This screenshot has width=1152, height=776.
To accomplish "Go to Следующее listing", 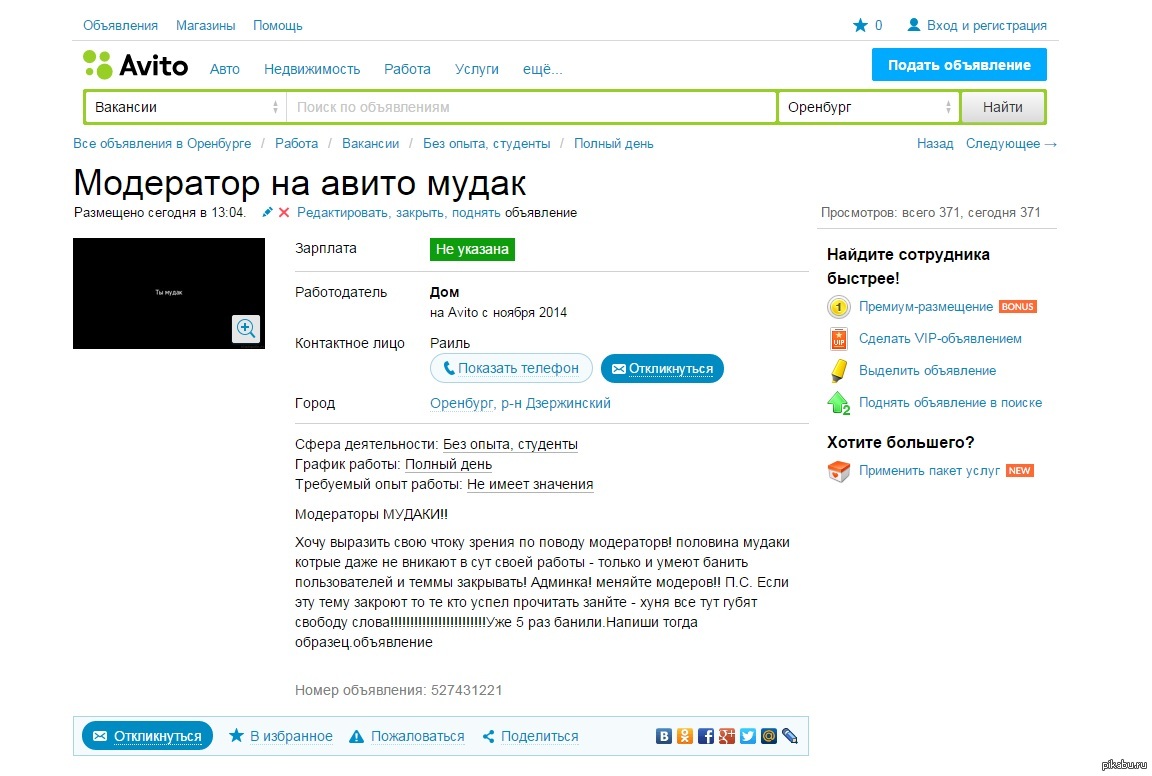I will coord(1011,144).
